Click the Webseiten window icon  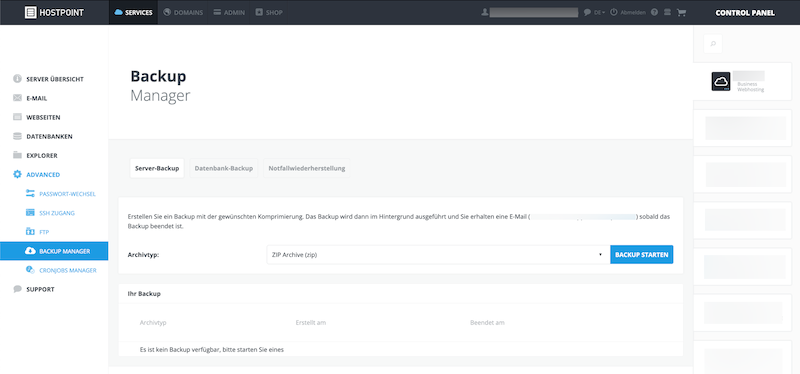pos(17,117)
